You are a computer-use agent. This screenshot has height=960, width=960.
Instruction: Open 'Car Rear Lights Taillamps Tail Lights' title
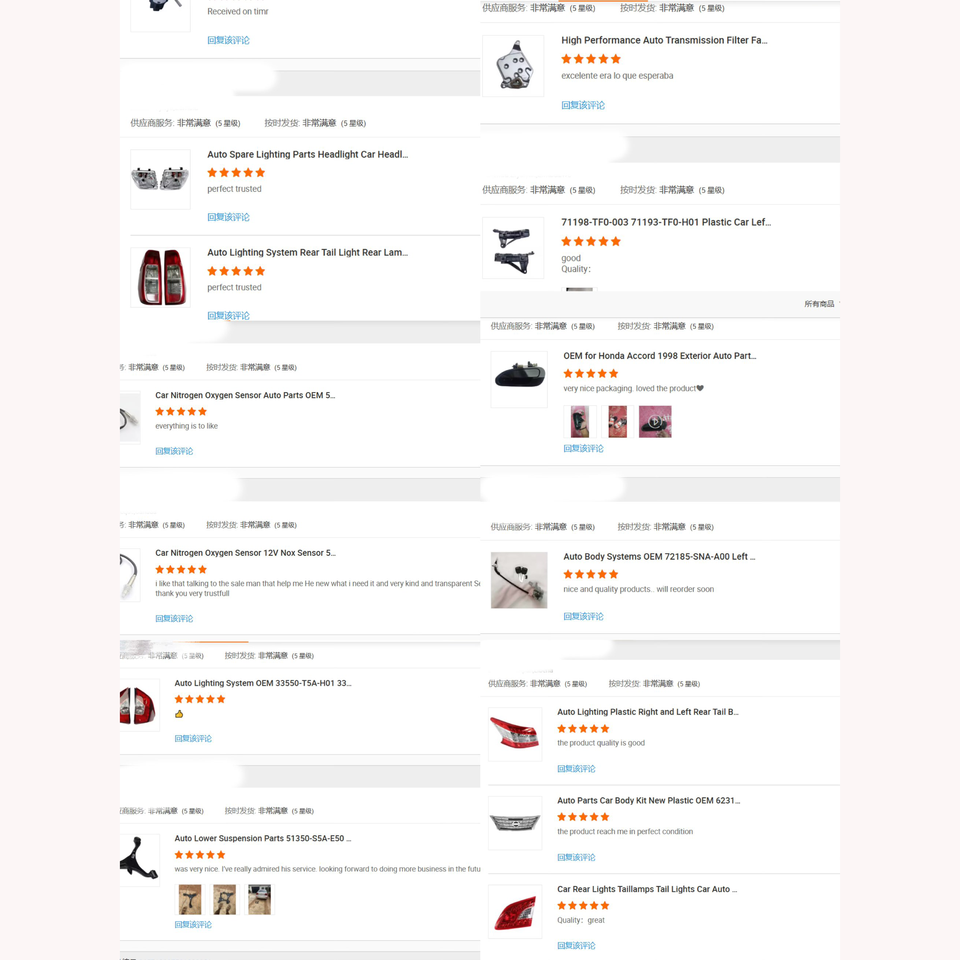(x=647, y=889)
